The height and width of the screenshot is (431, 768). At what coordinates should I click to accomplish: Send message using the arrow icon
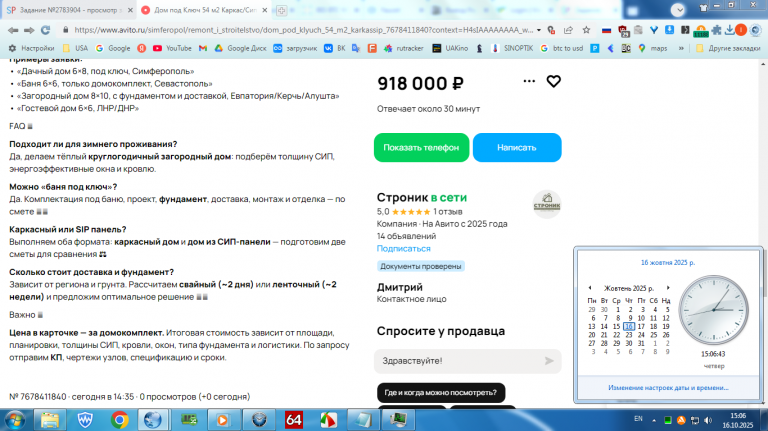(549, 361)
